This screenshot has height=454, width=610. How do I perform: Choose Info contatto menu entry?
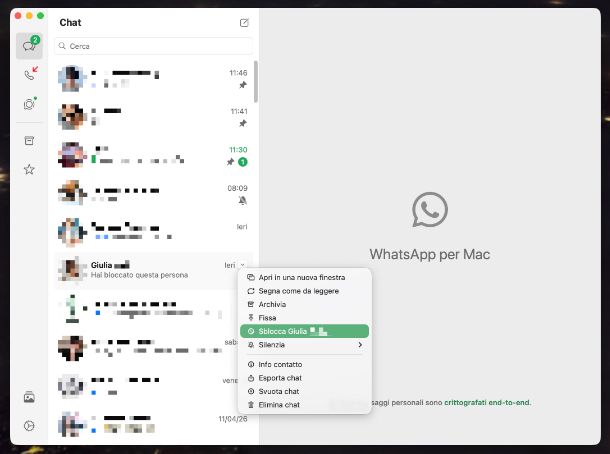304,365
